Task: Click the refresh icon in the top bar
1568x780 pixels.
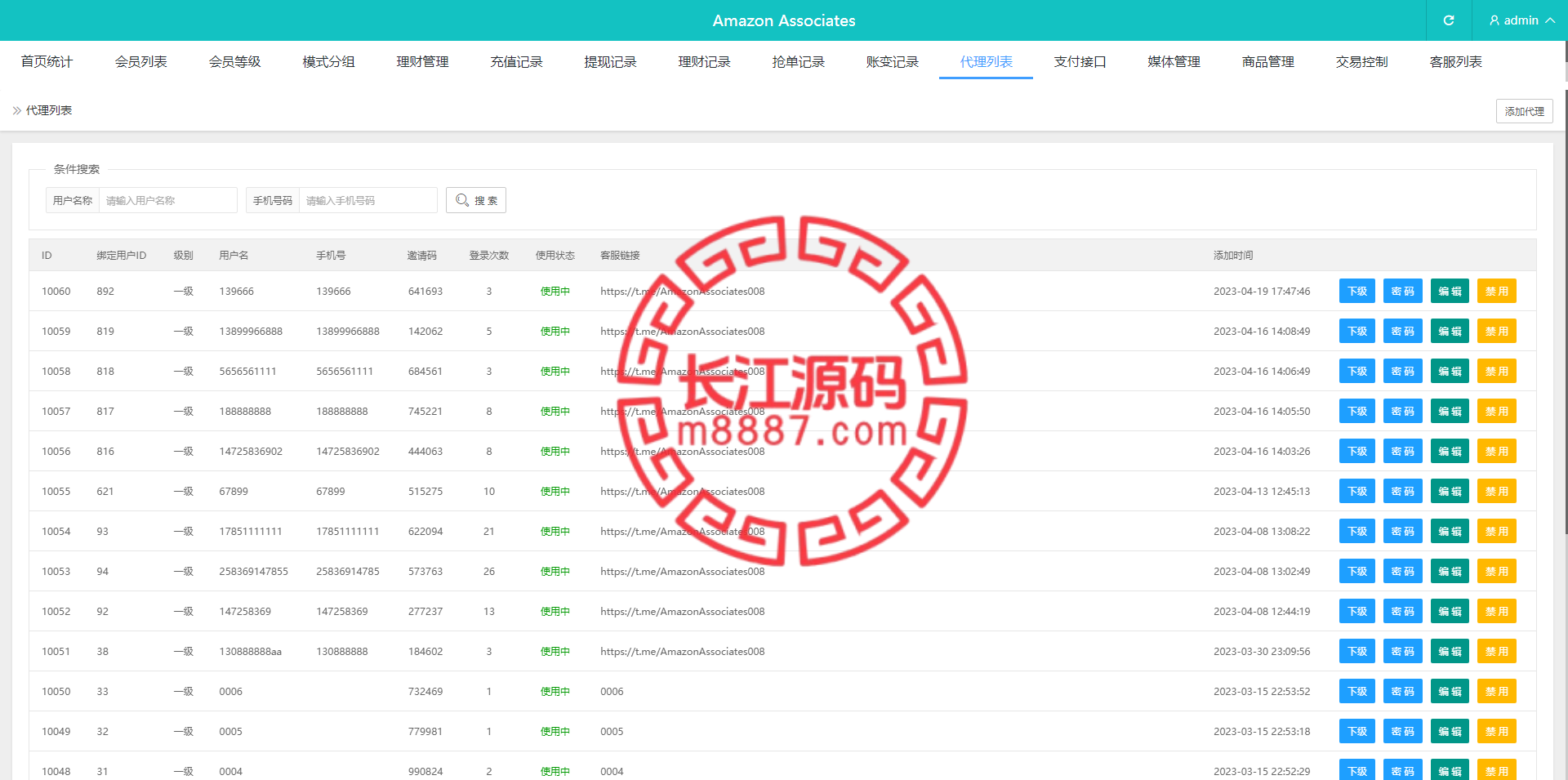Action: tap(1449, 20)
